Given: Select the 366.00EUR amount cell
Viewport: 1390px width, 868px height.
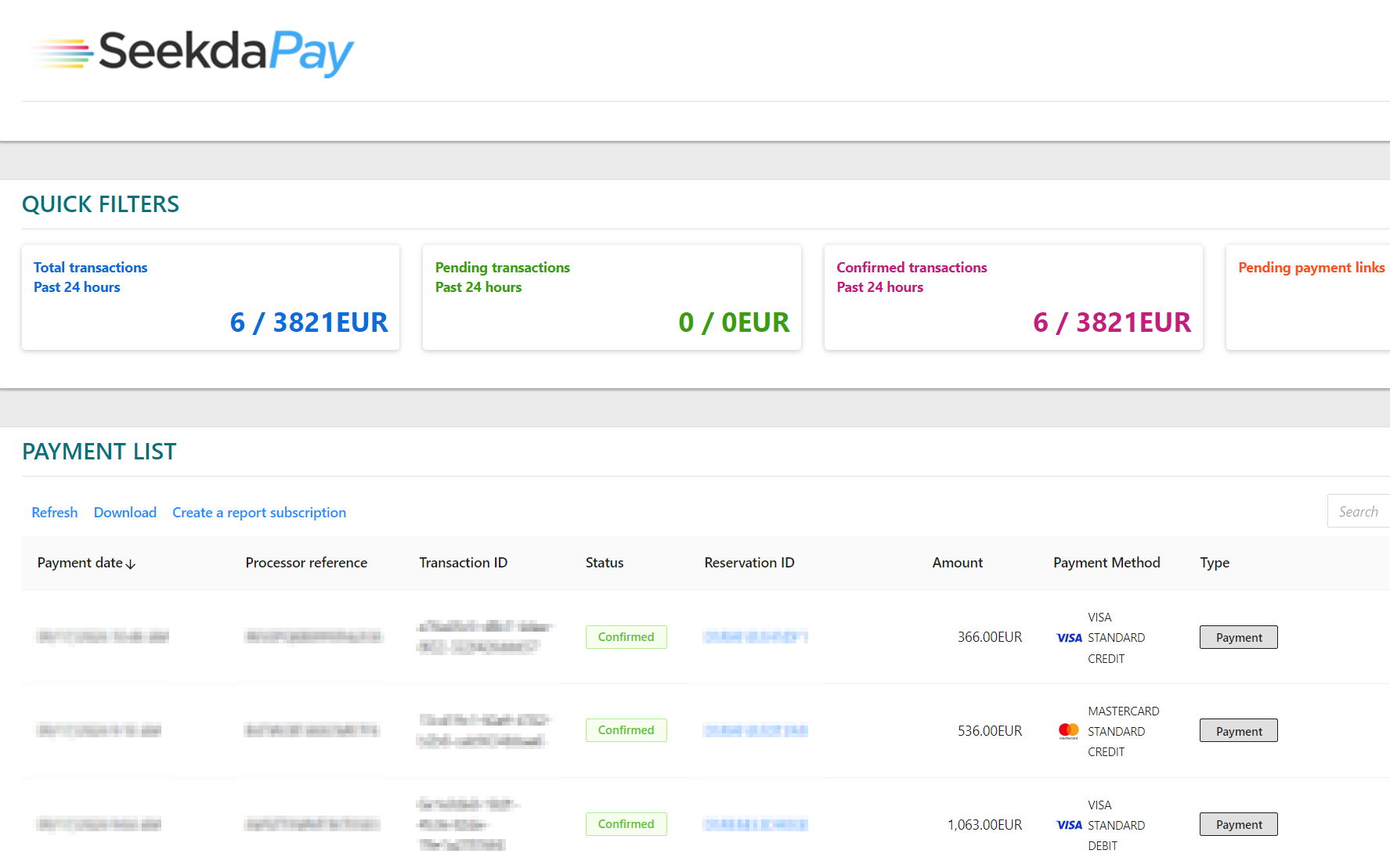Looking at the screenshot, I should click(990, 637).
